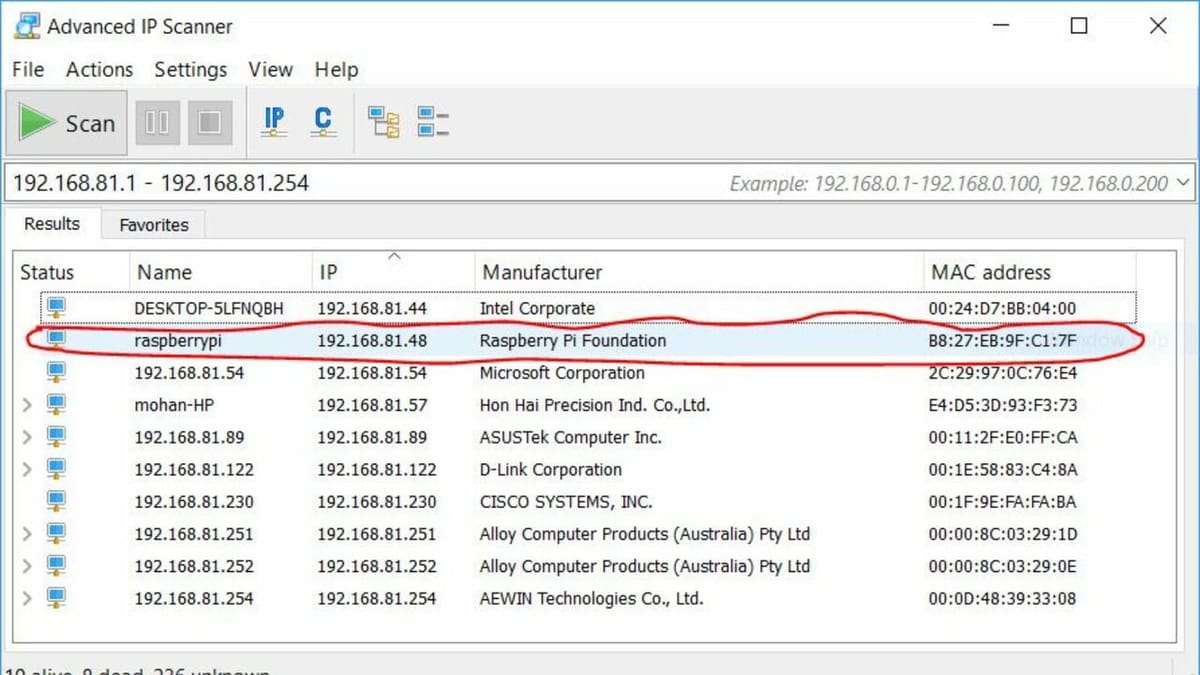Click the Microsoft Corporation manufacturer cell
This screenshot has height=675, width=1200.
tap(562, 373)
